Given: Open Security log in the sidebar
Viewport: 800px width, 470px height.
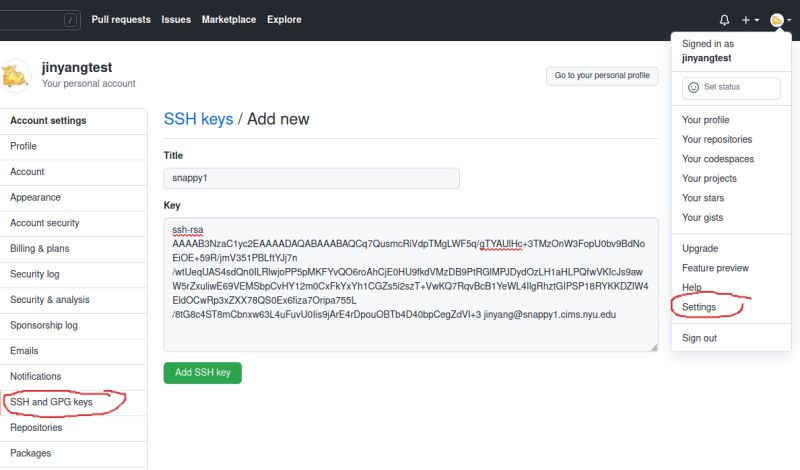Looking at the screenshot, I should [73, 274].
